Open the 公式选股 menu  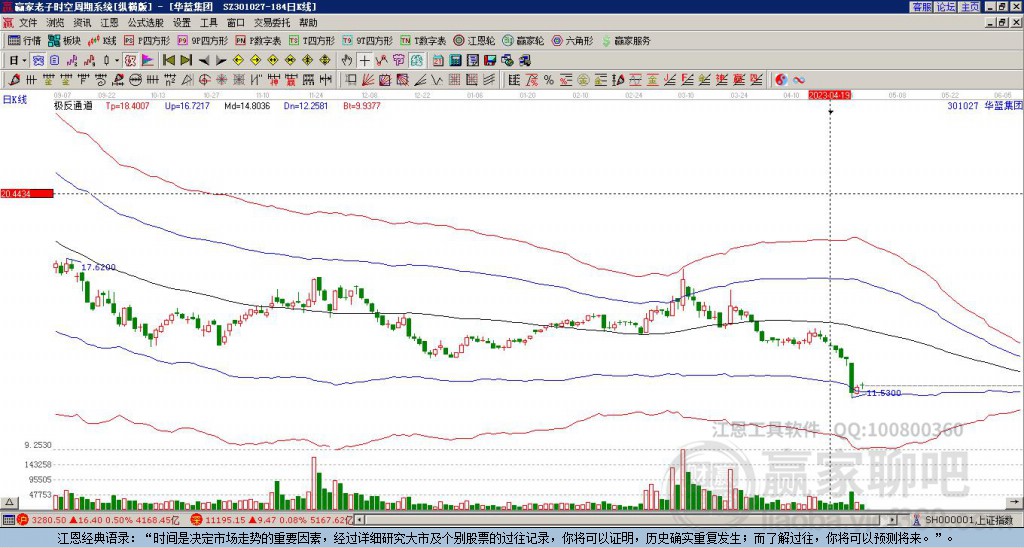pos(146,23)
